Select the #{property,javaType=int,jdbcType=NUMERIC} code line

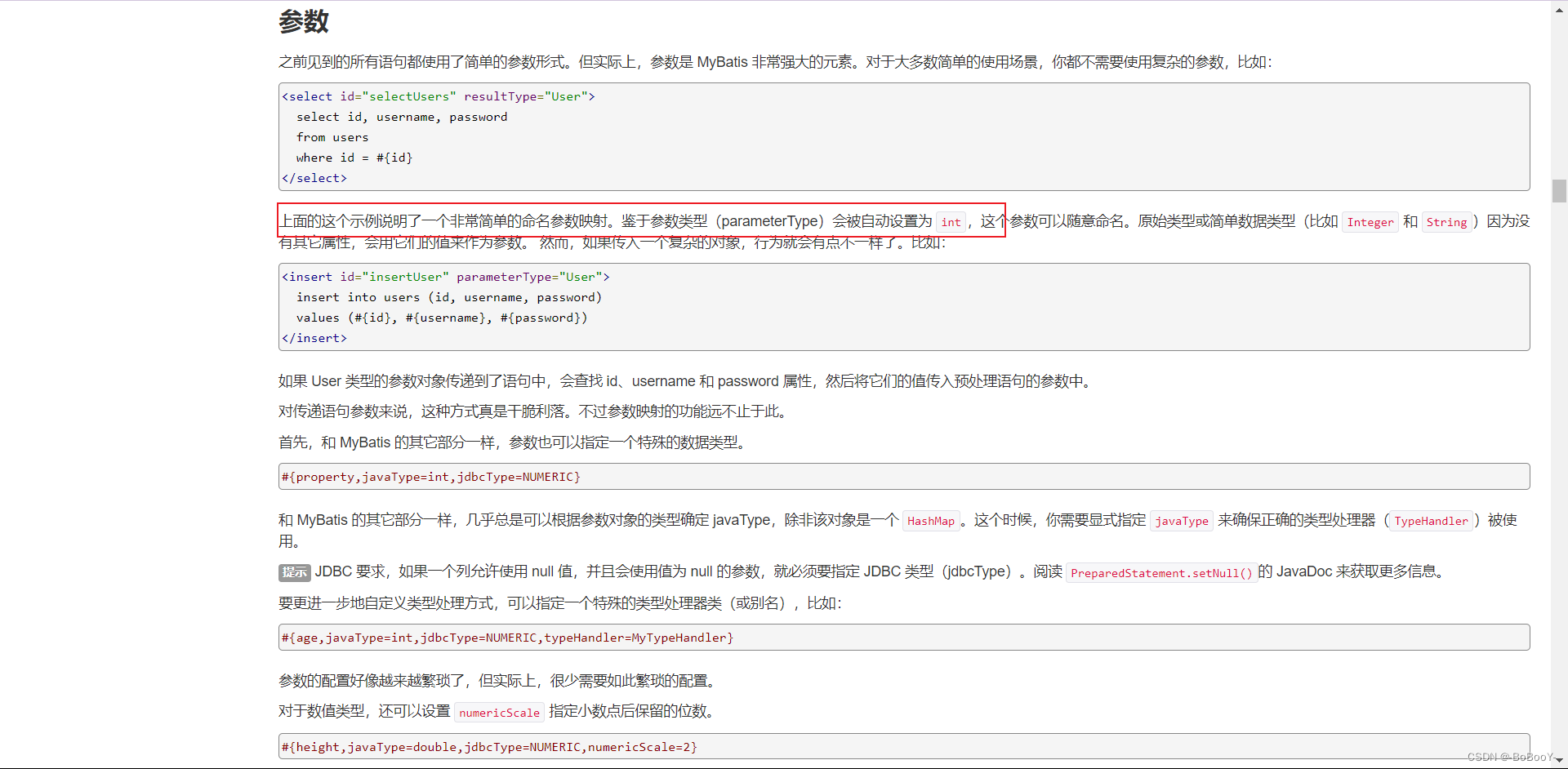(430, 477)
